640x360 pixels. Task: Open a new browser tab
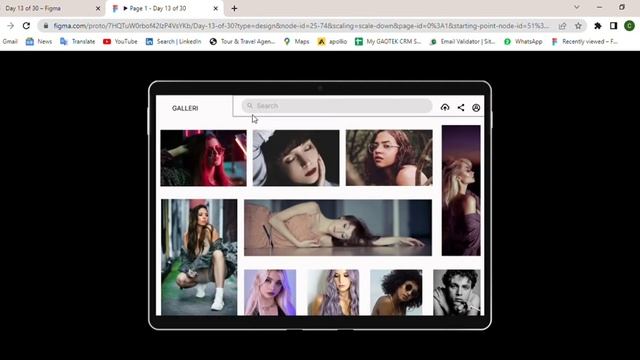(x=234, y=8)
